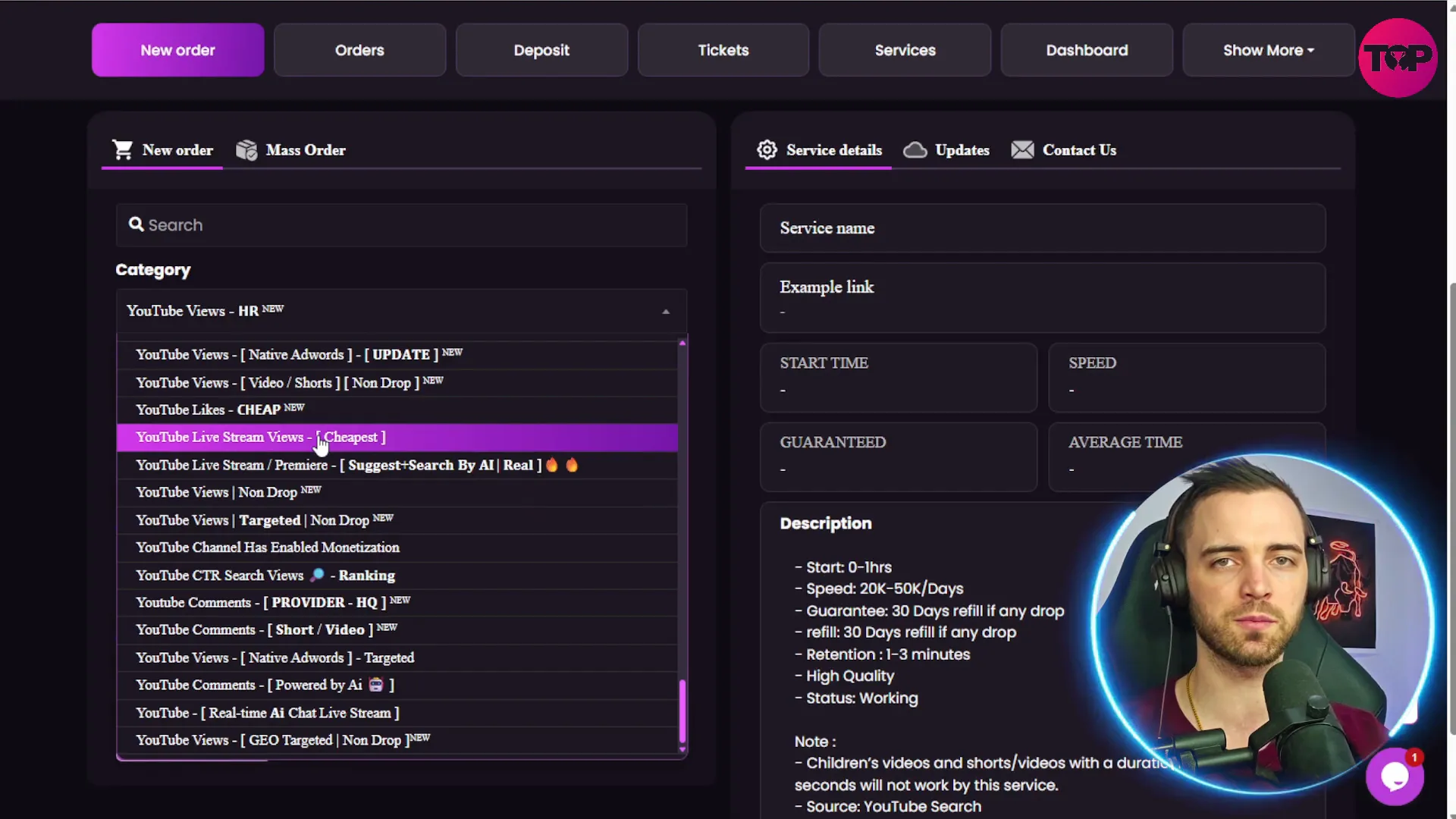Click the SPEED info card
Image resolution: width=1456 pixels, height=819 pixels.
point(1187,378)
